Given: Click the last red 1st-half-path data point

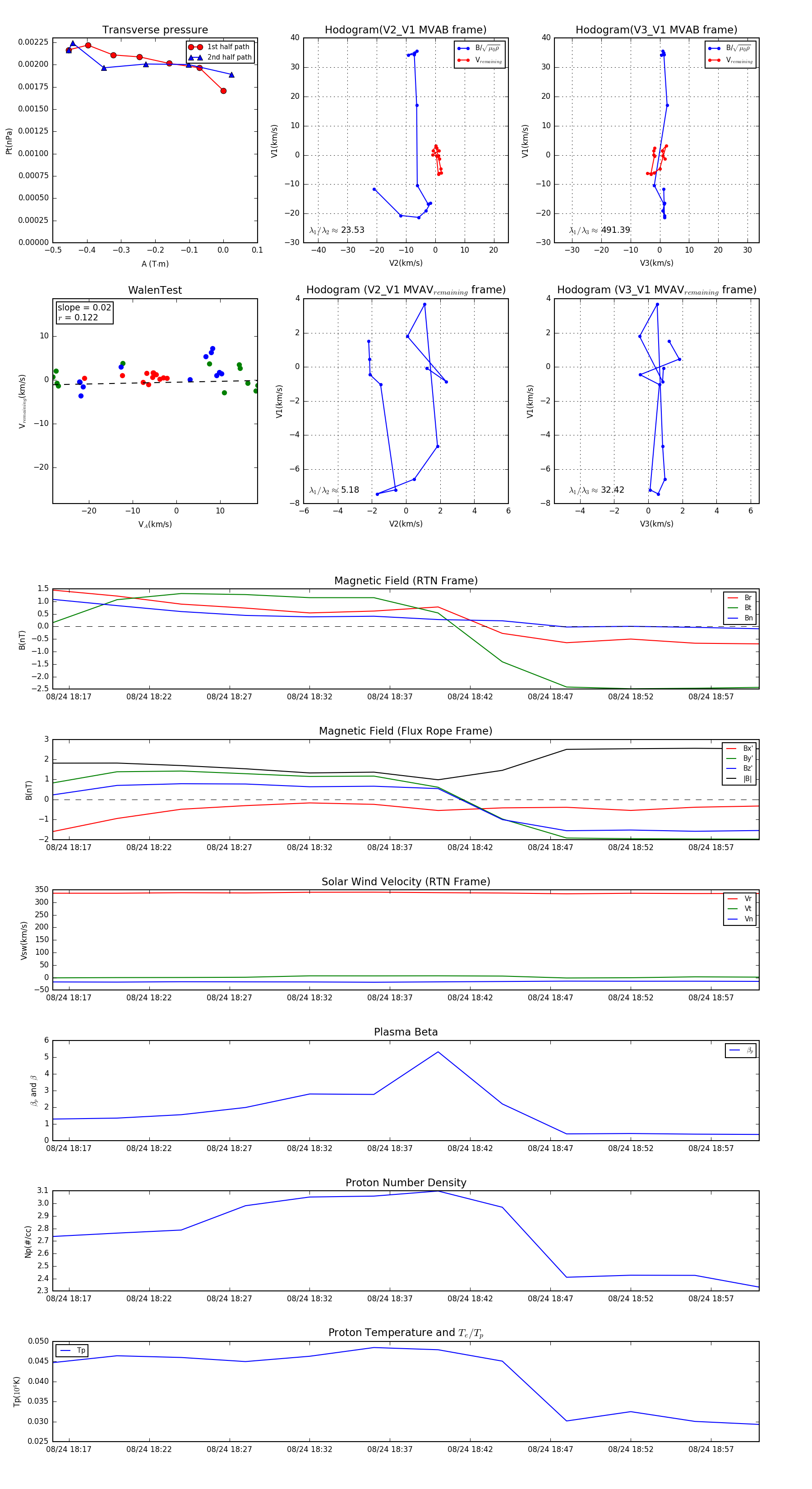Looking at the screenshot, I should click(223, 91).
